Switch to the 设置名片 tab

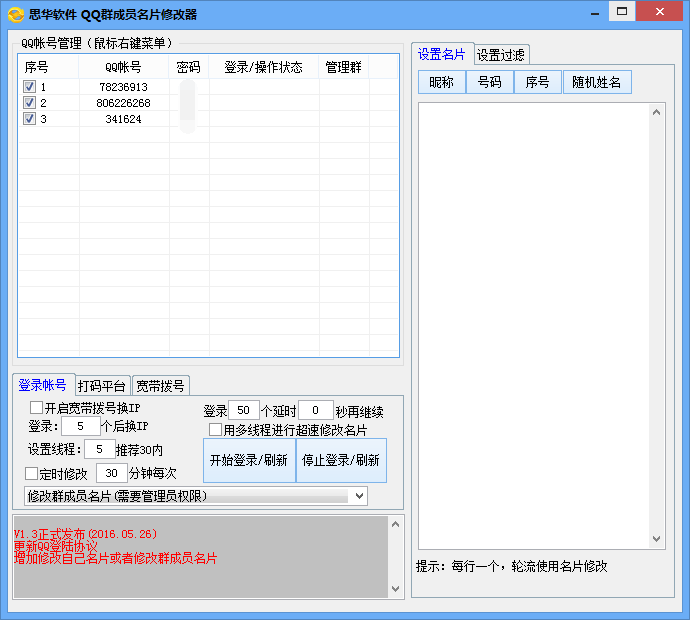[x=441, y=55]
